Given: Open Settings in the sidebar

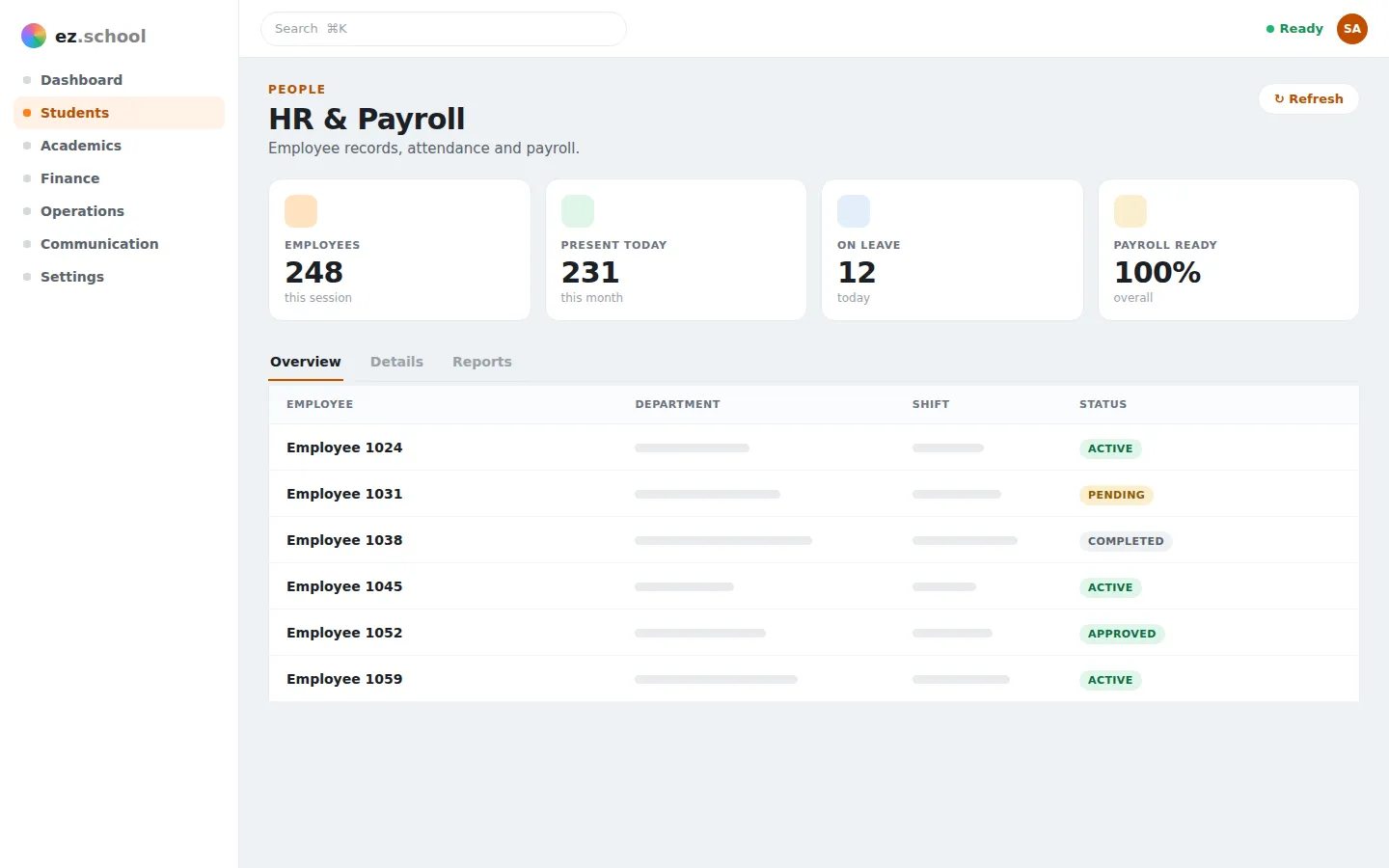Looking at the screenshot, I should click(x=120, y=277).
